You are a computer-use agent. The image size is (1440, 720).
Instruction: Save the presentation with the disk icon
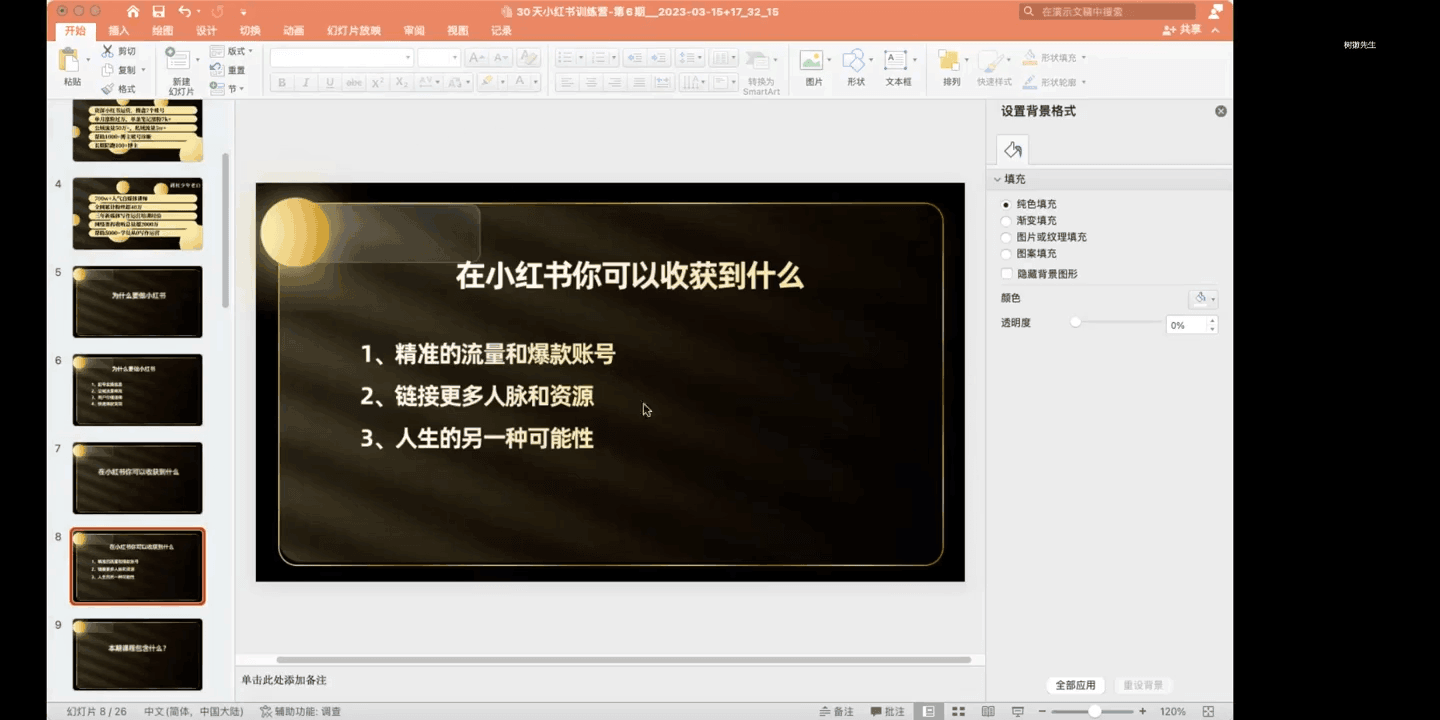(158, 11)
